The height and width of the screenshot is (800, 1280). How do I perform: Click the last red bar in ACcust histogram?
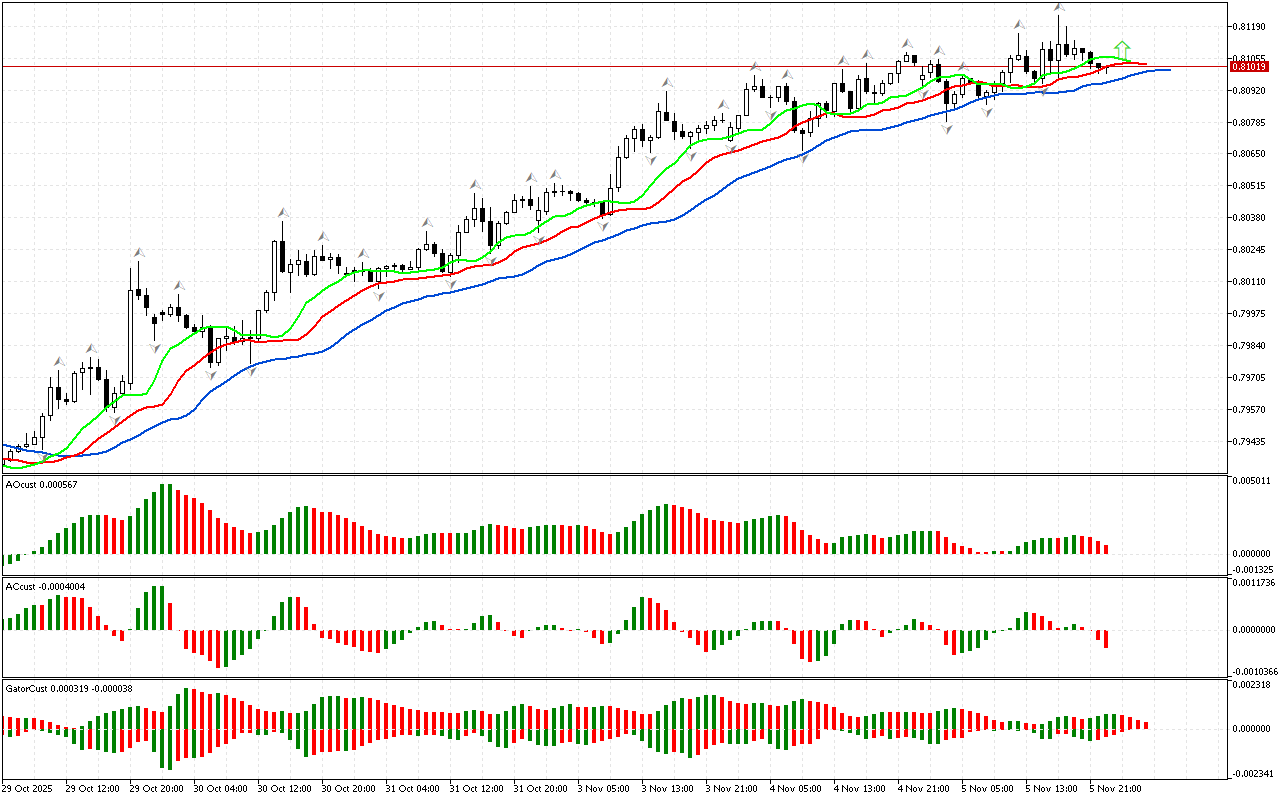click(x=1106, y=639)
